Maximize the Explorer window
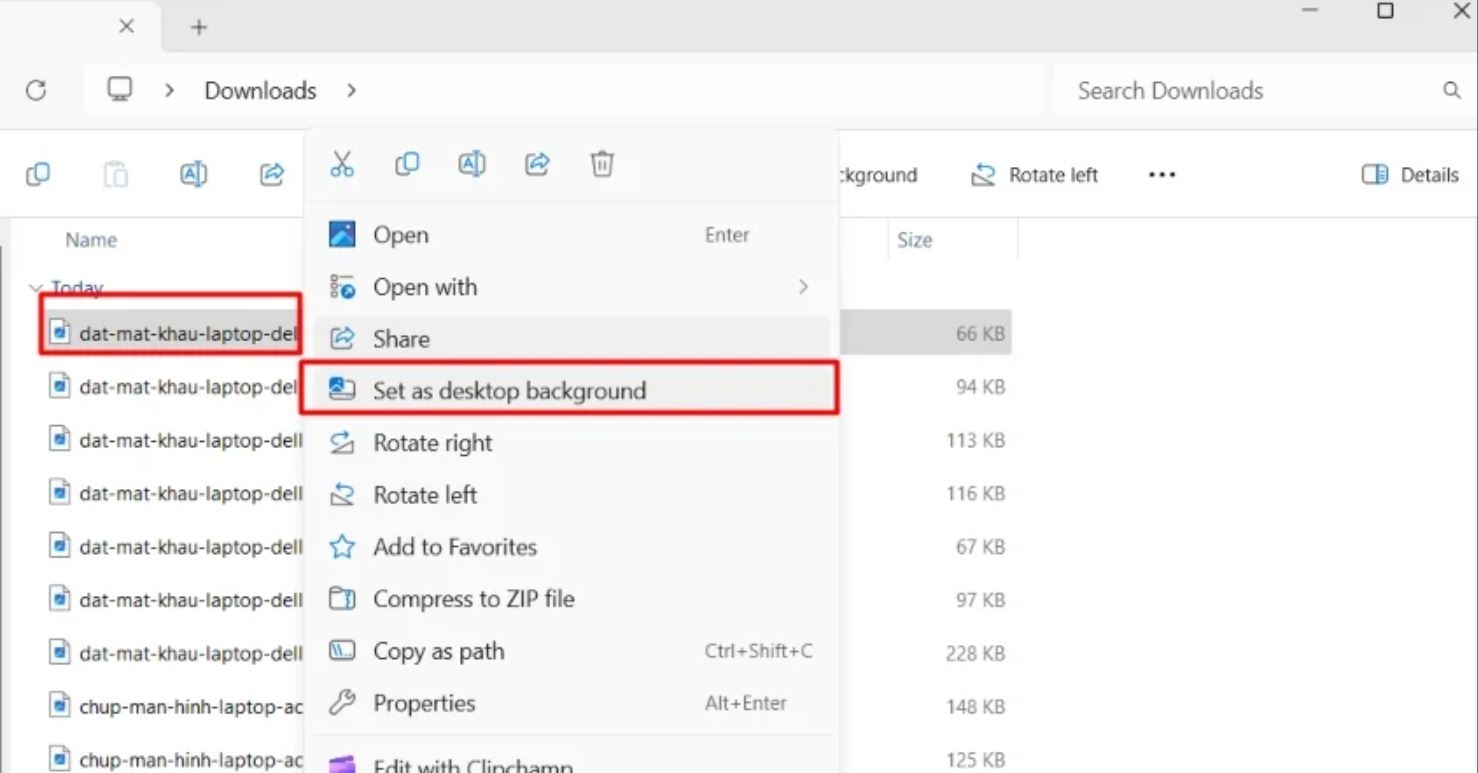Image resolution: width=1478 pixels, height=773 pixels. tap(1386, 11)
